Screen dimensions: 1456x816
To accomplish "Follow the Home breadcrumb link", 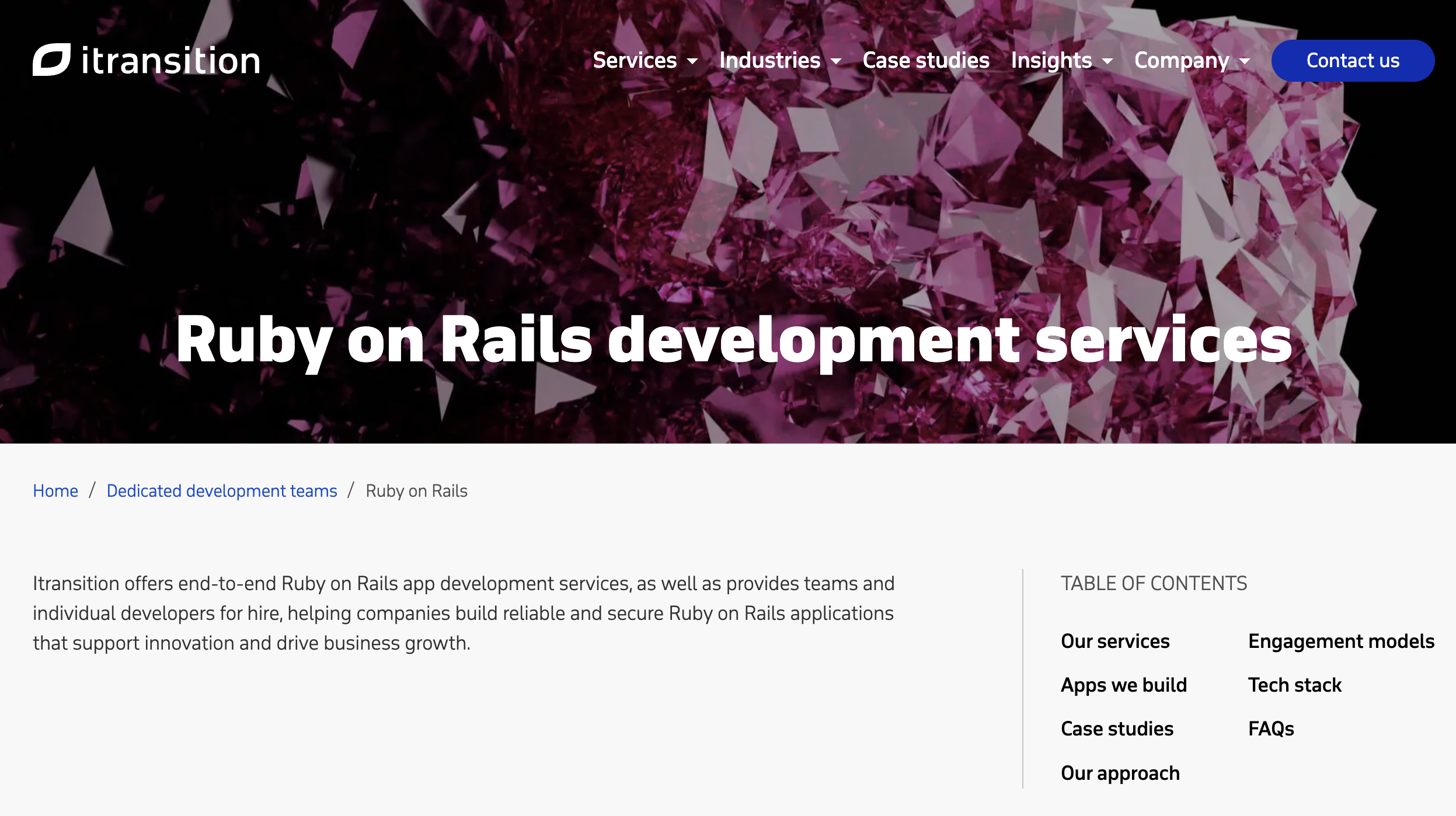I will [x=55, y=491].
